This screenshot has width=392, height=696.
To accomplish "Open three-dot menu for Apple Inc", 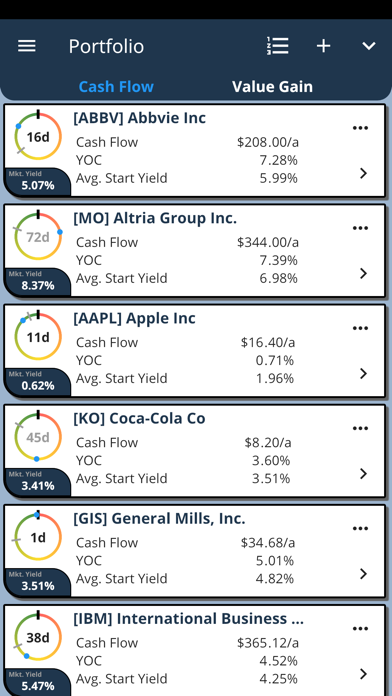I will [x=360, y=328].
